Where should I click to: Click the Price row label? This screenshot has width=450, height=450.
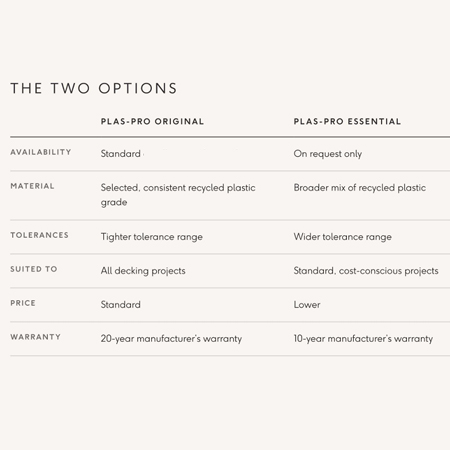23,303
